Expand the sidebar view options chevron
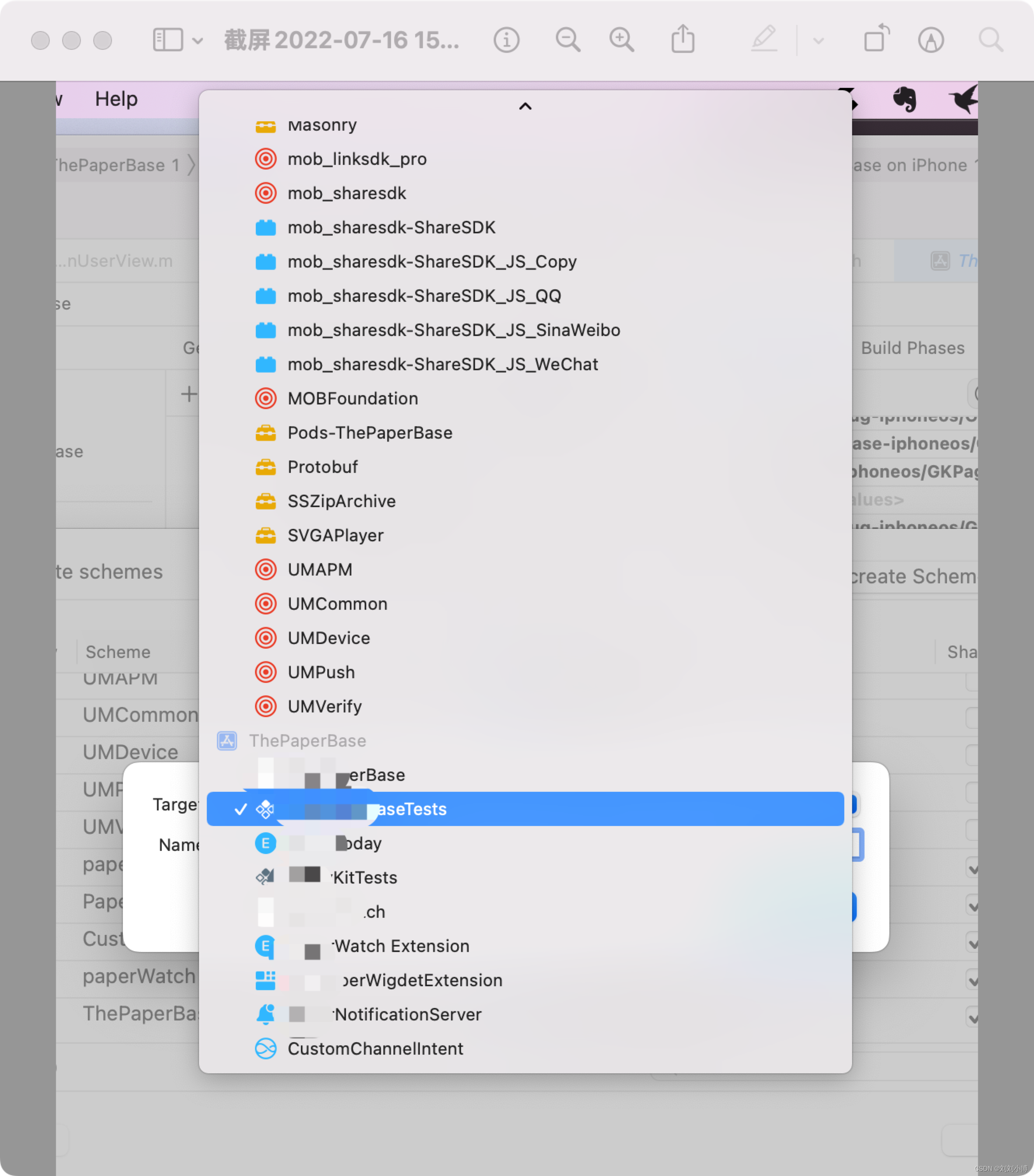 pyautogui.click(x=197, y=41)
